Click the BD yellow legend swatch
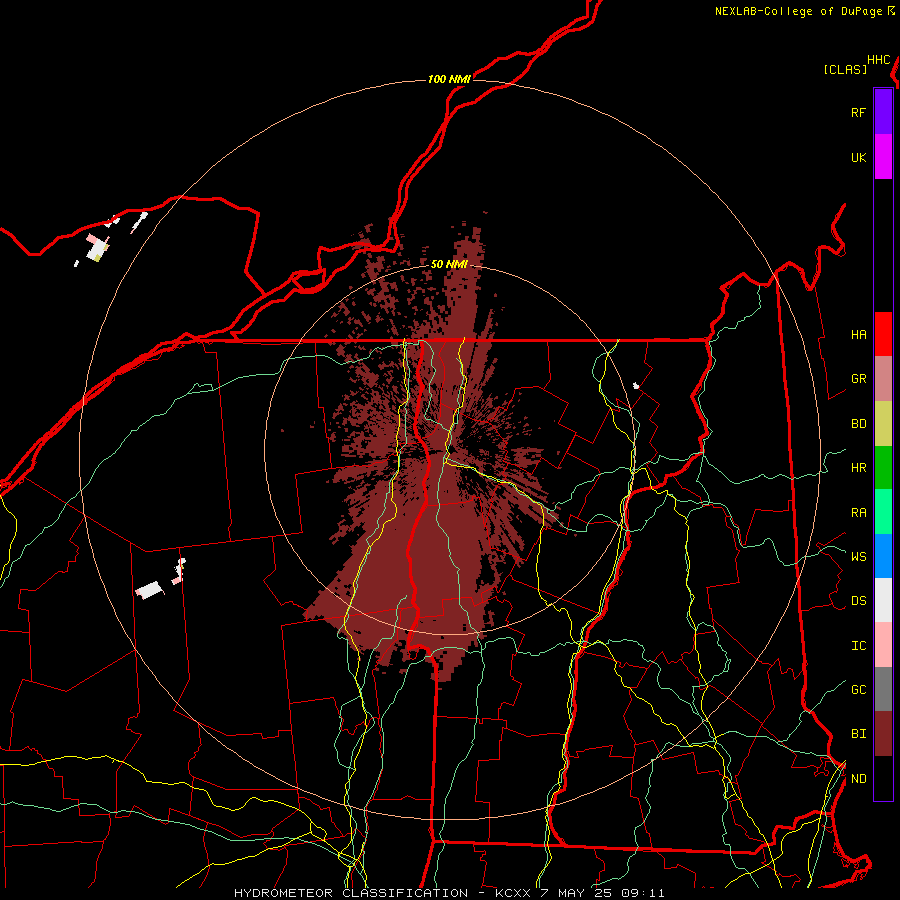 point(883,423)
